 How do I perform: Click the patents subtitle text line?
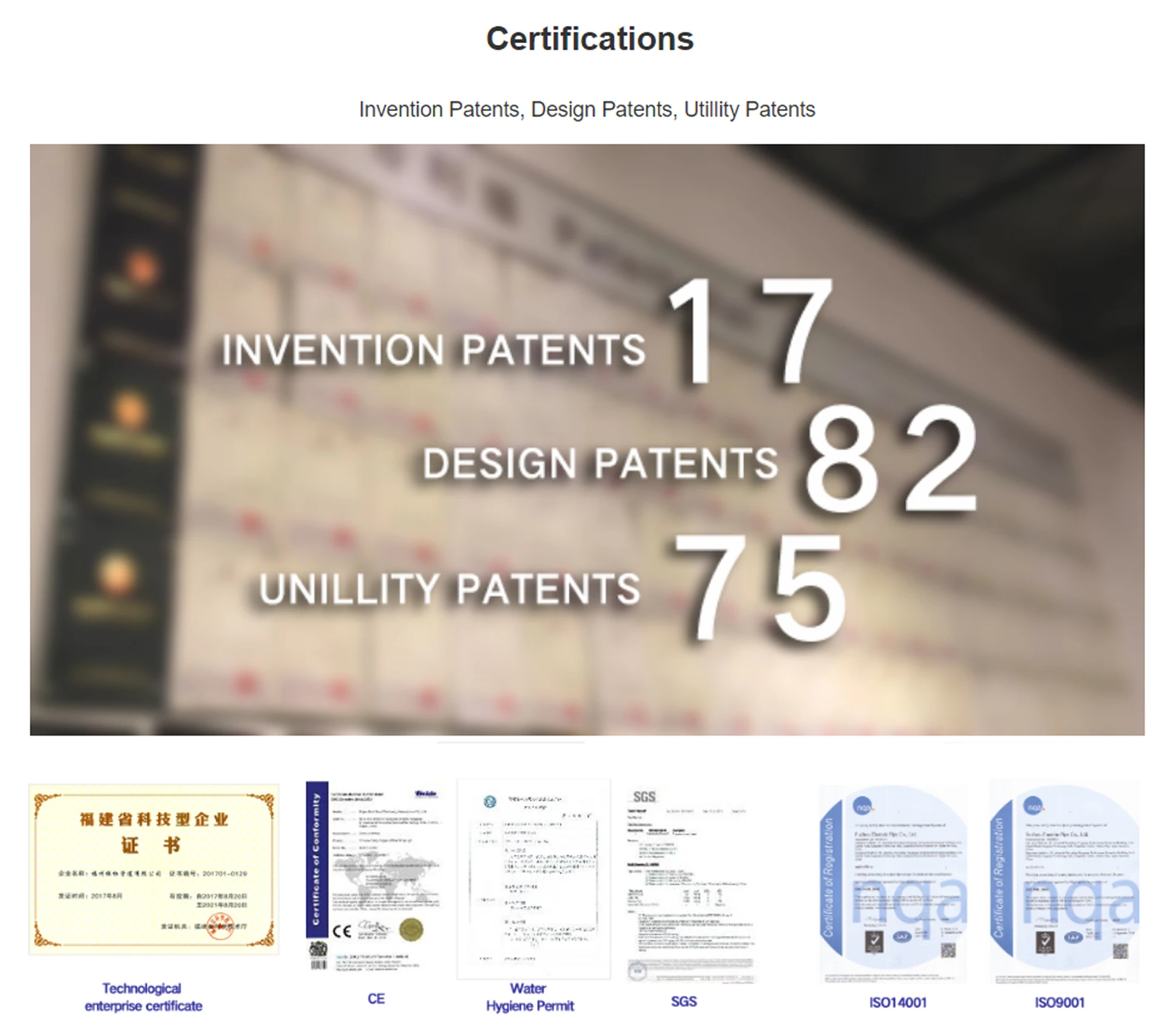[x=586, y=109]
